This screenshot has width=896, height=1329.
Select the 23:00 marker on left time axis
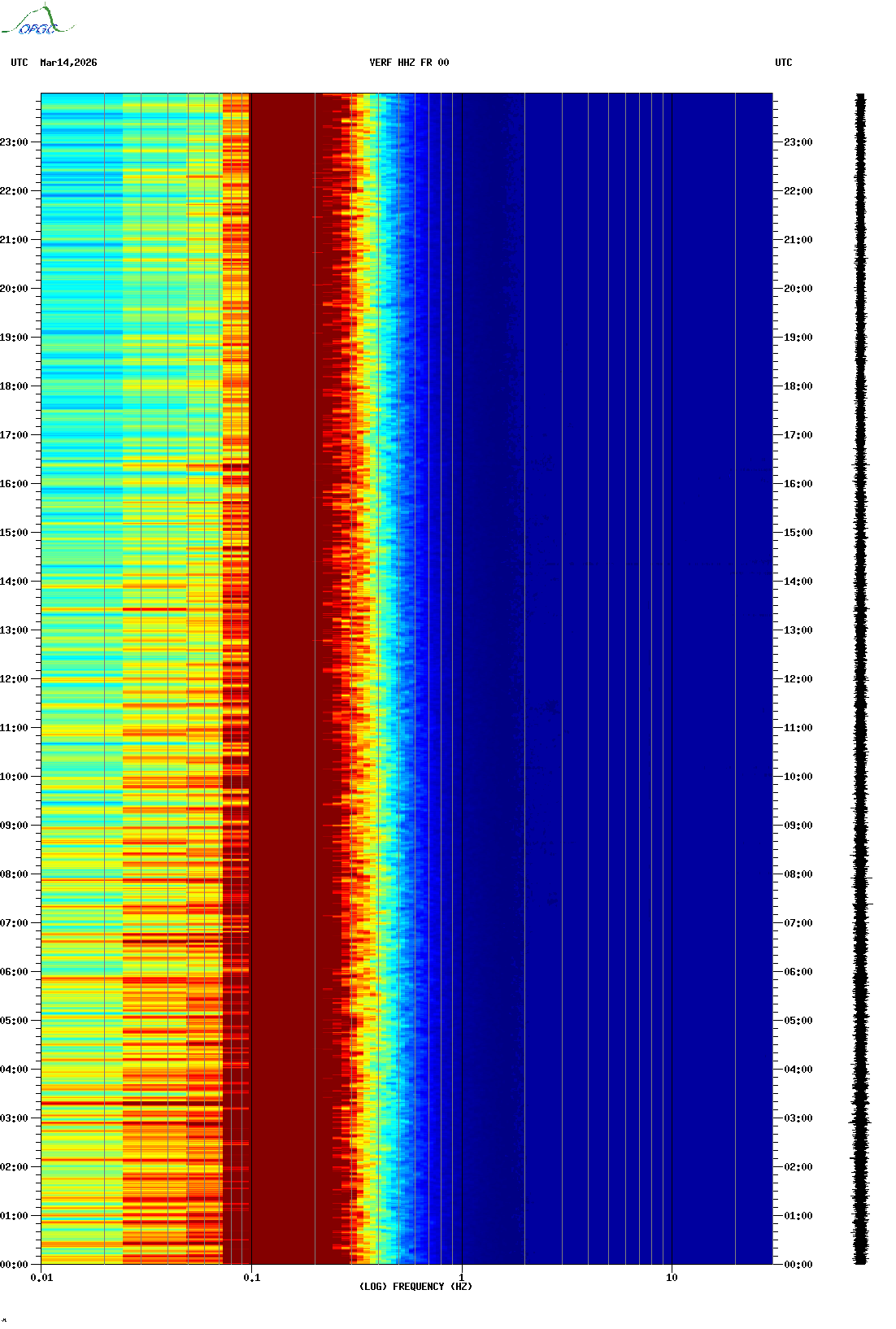click(15, 142)
